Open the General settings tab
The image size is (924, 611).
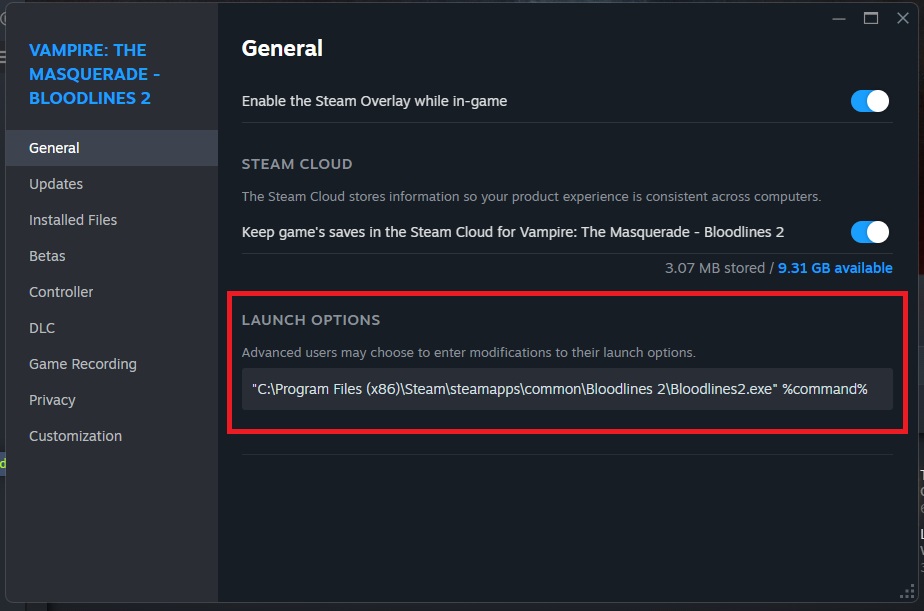(x=55, y=148)
